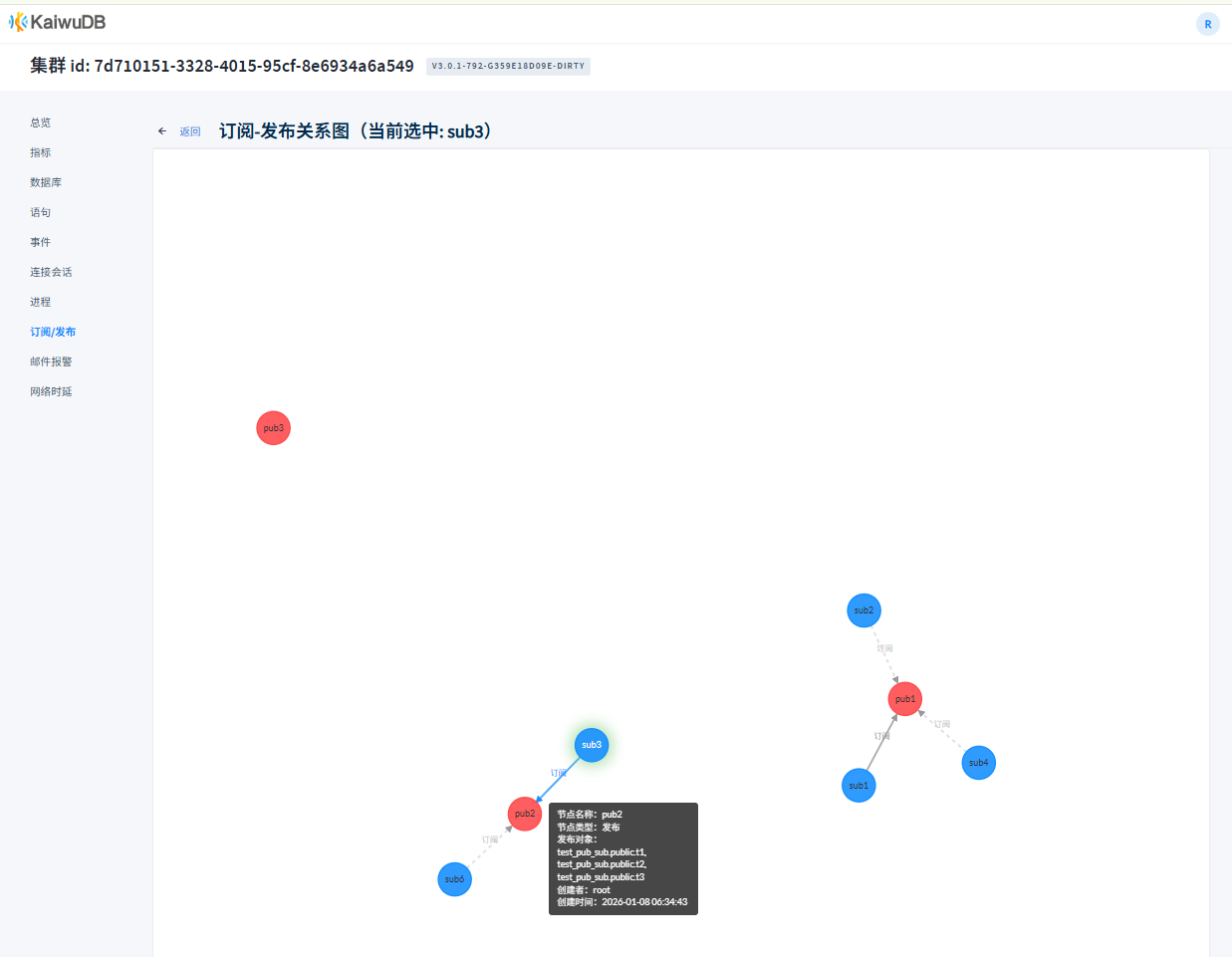Click the KaiwuDB logo
Screen dimensions: 1232x957
[57, 22]
